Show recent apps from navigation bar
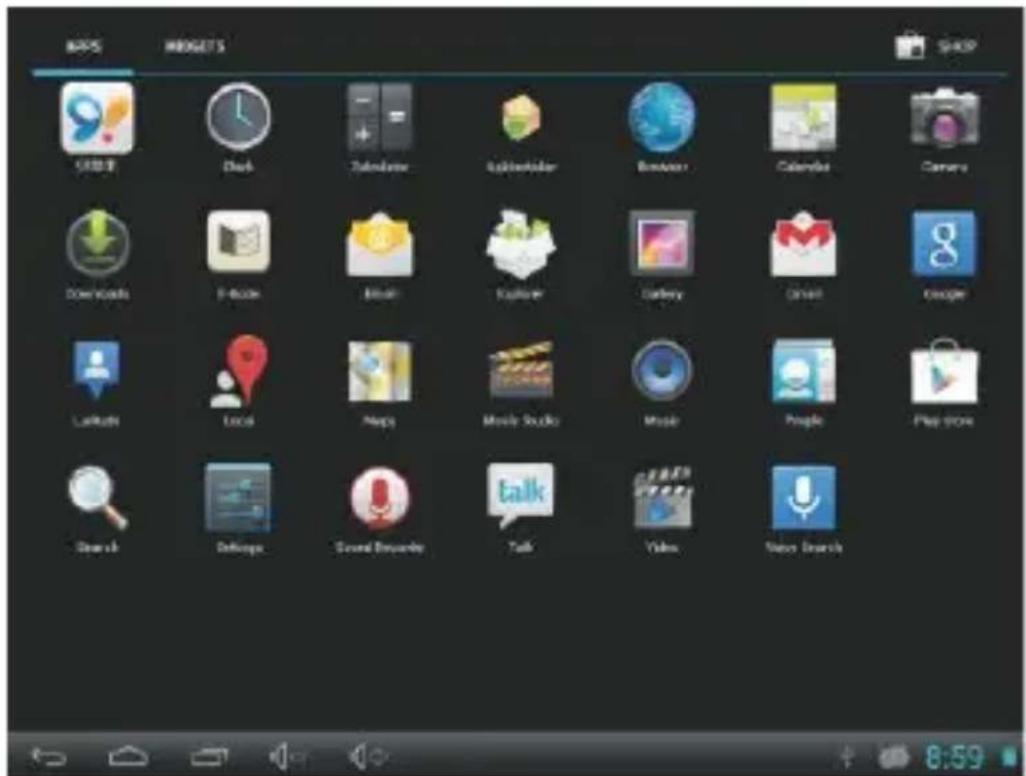Viewport: 1026px width, 776px height. (209, 756)
